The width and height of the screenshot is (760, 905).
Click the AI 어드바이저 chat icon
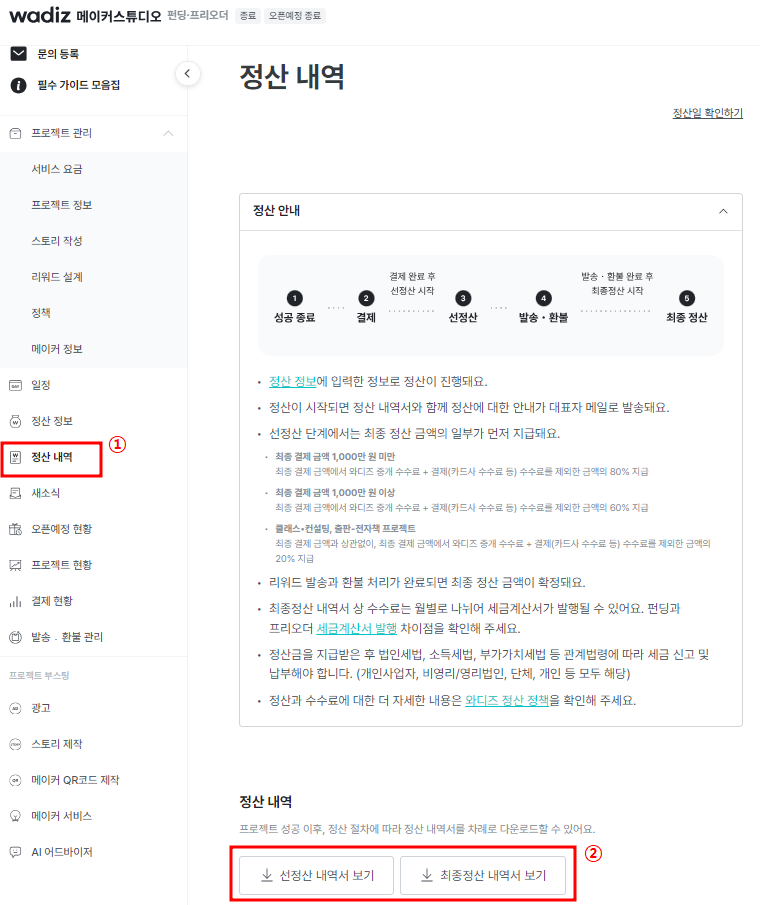15,852
